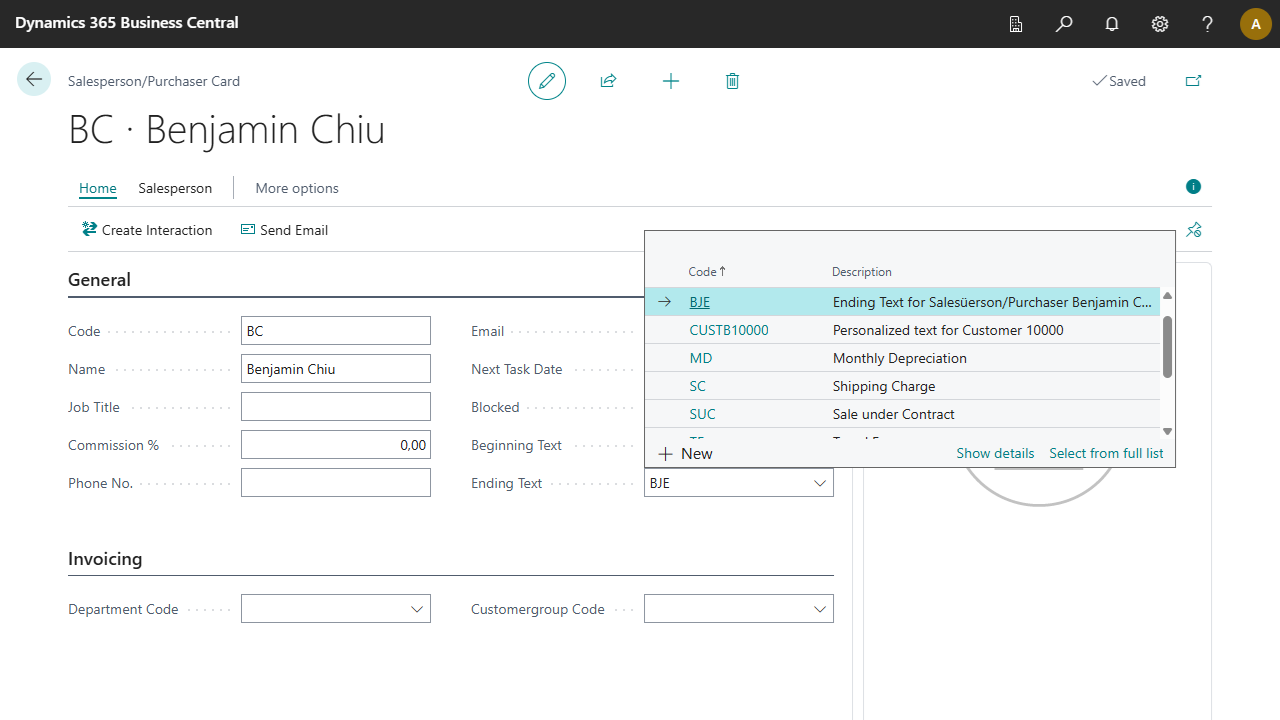Open the Customergroup Code dropdown
Image resolution: width=1280 pixels, height=720 pixels.
820,609
